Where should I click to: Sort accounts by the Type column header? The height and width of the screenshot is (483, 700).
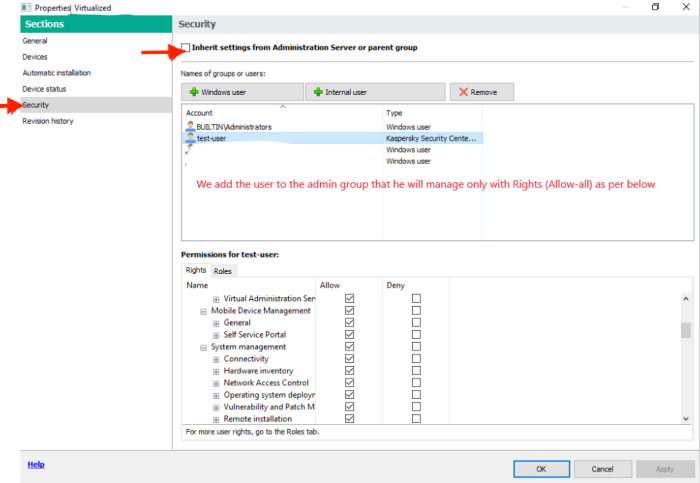click(x=432, y=113)
